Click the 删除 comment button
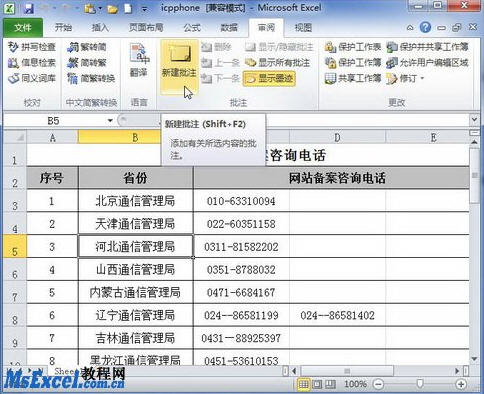Screen dimensions: 484x394 click(x=216, y=47)
